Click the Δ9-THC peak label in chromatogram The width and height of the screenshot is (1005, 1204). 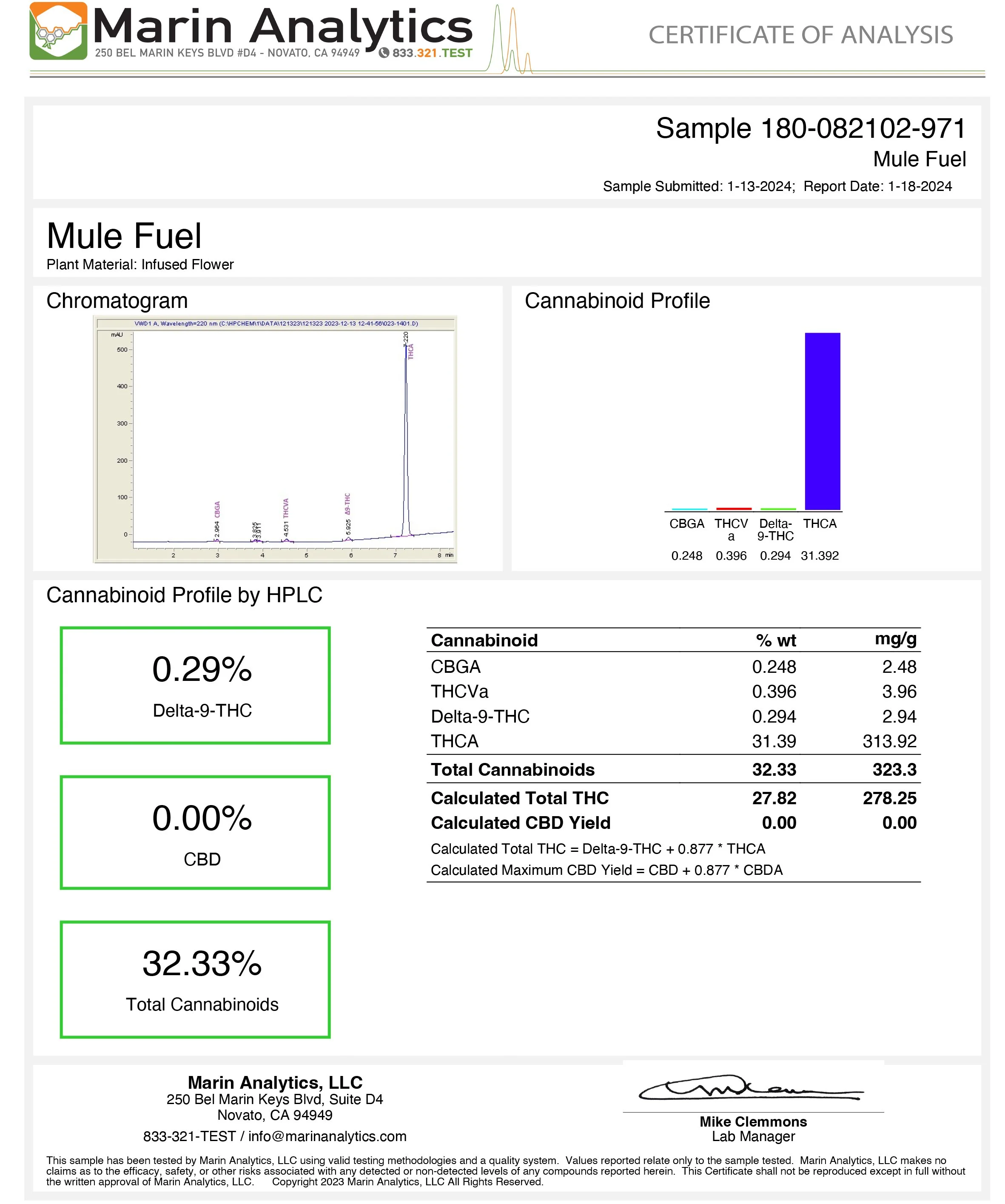pyautogui.click(x=347, y=504)
